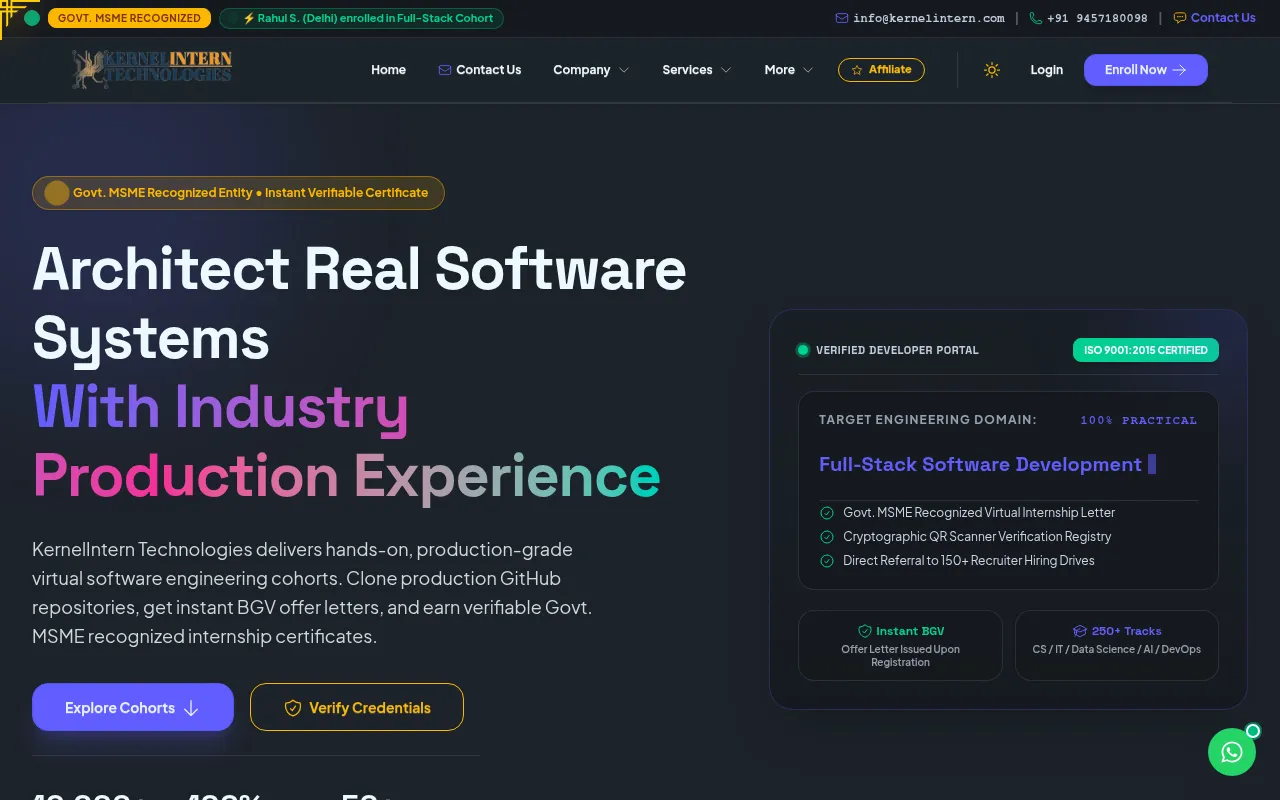Click the Rahul S. enrollment notification pill
This screenshot has height=800, width=1280.
[361, 18]
